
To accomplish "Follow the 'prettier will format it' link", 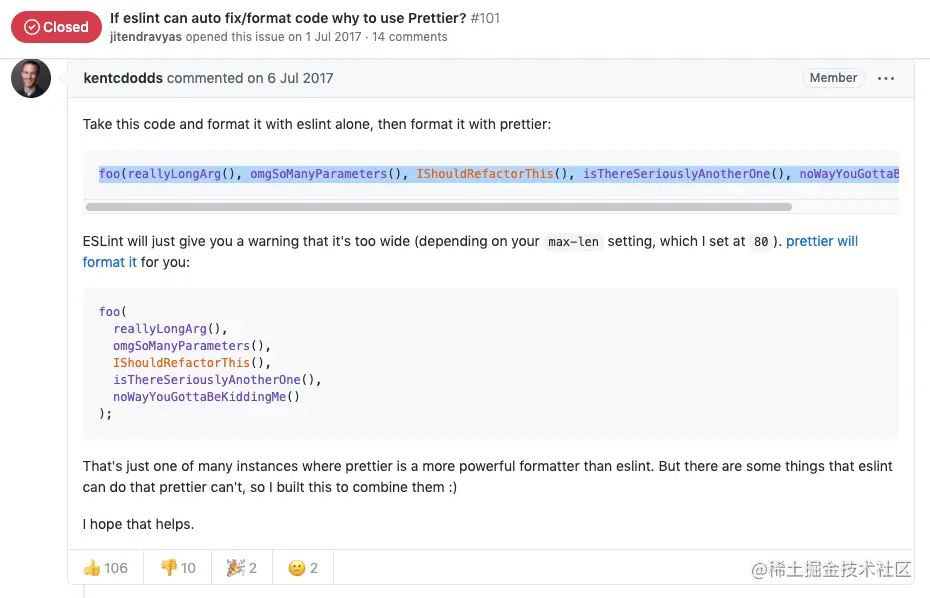I will pos(821,241).
